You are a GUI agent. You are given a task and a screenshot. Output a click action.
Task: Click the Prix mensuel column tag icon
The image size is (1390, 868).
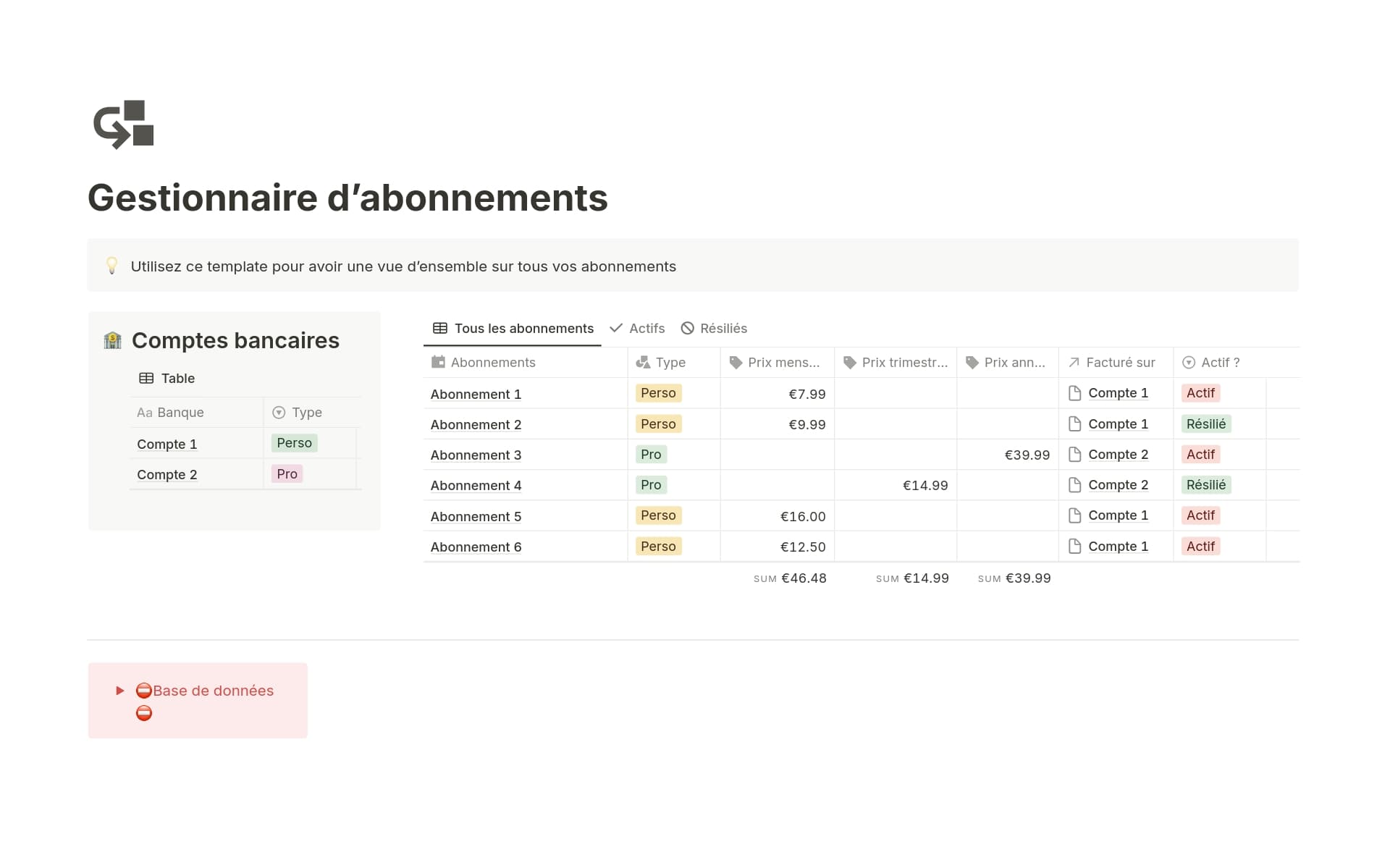click(x=736, y=362)
